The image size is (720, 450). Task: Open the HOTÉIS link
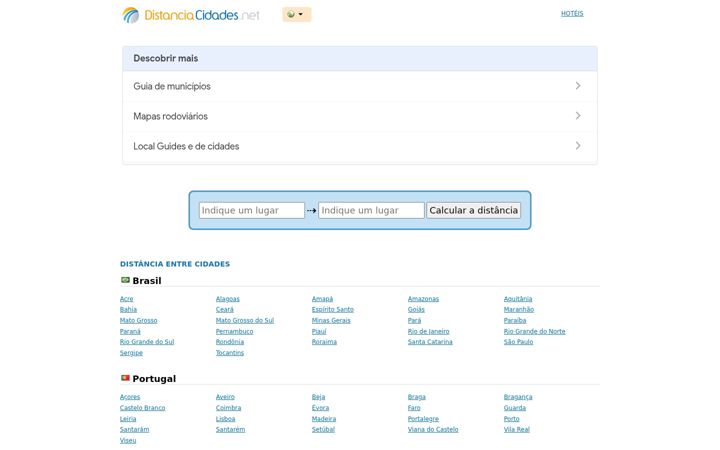pos(572,14)
